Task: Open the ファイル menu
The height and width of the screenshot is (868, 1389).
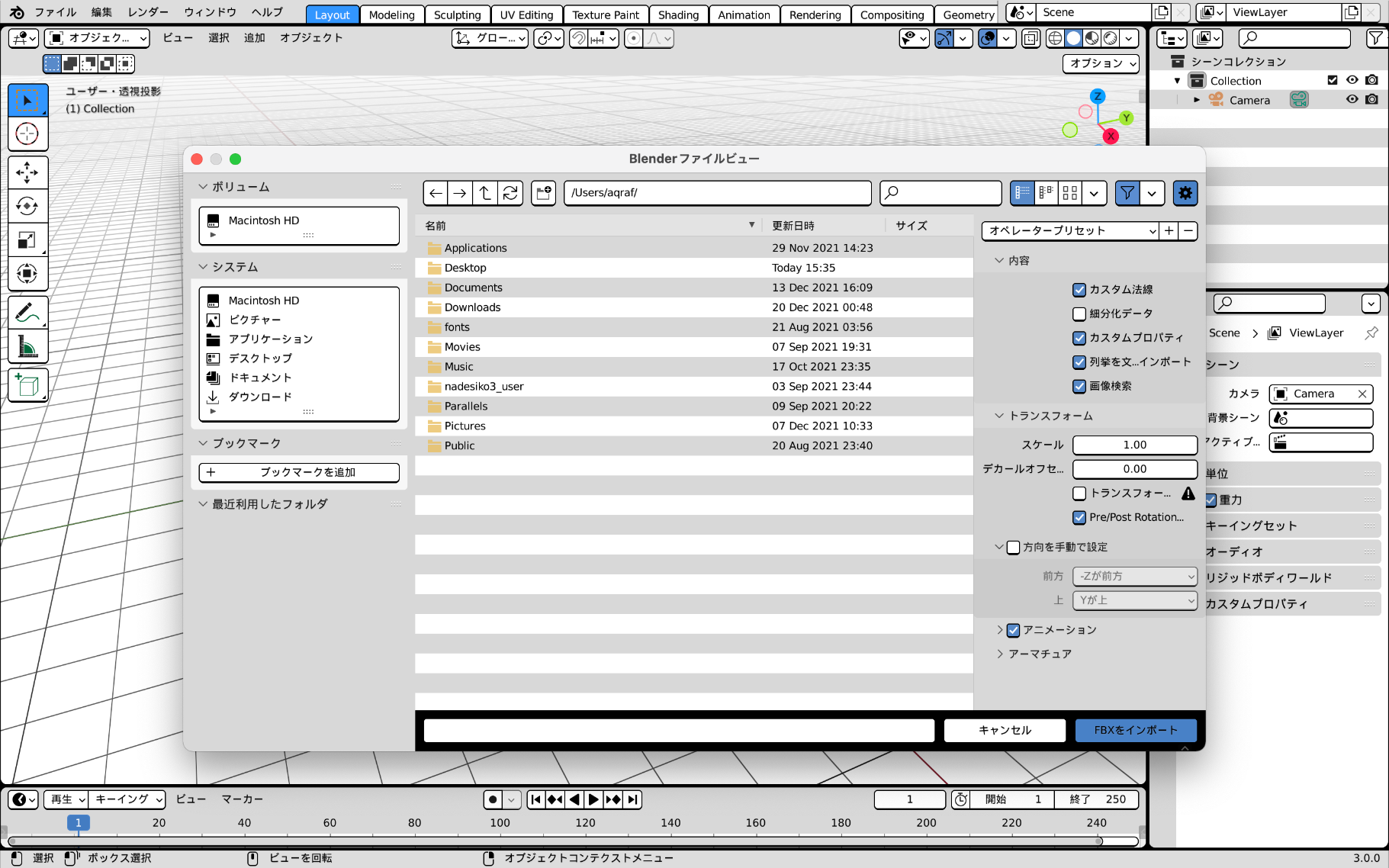Action: [x=56, y=12]
